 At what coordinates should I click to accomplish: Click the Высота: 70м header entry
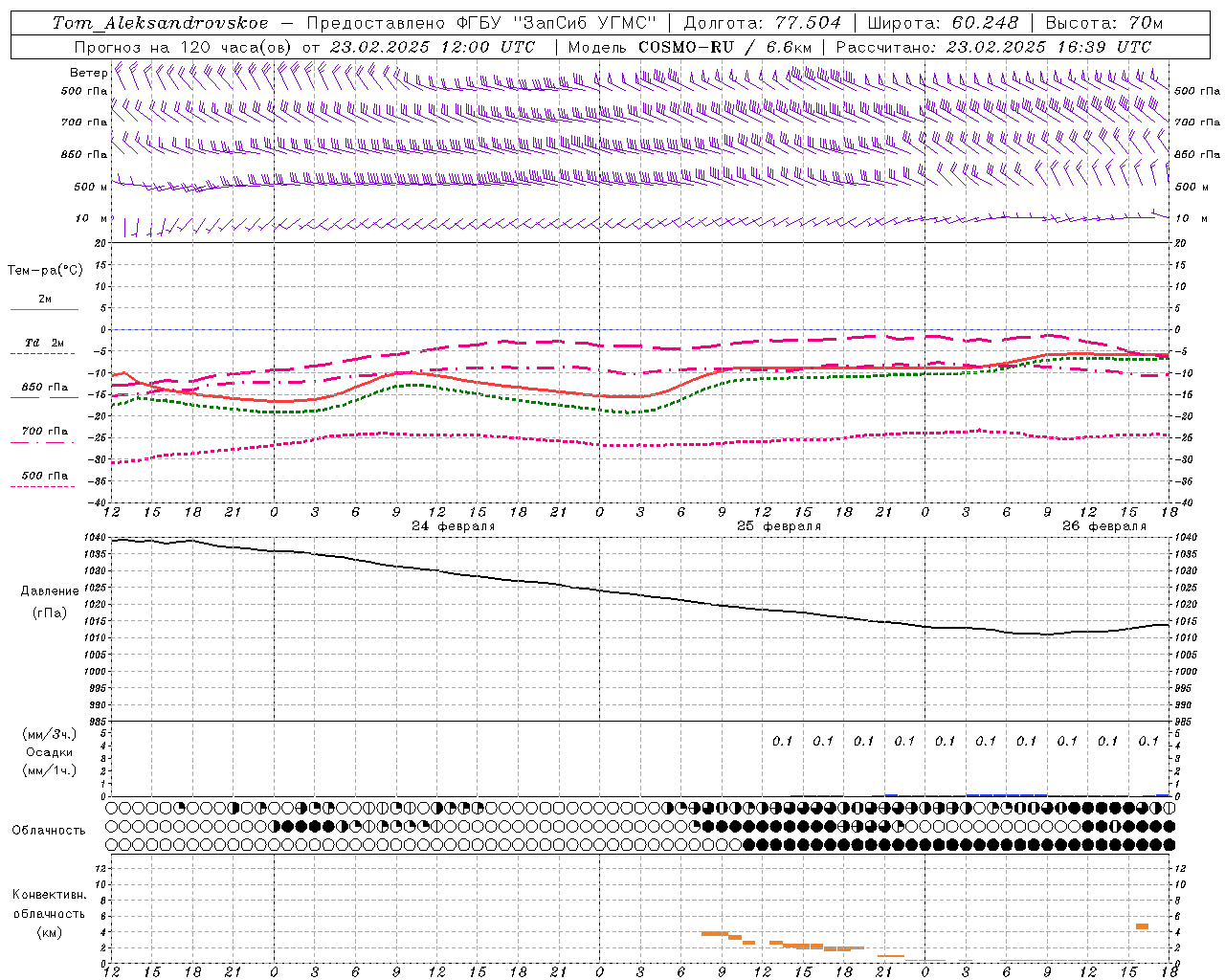tap(1104, 23)
